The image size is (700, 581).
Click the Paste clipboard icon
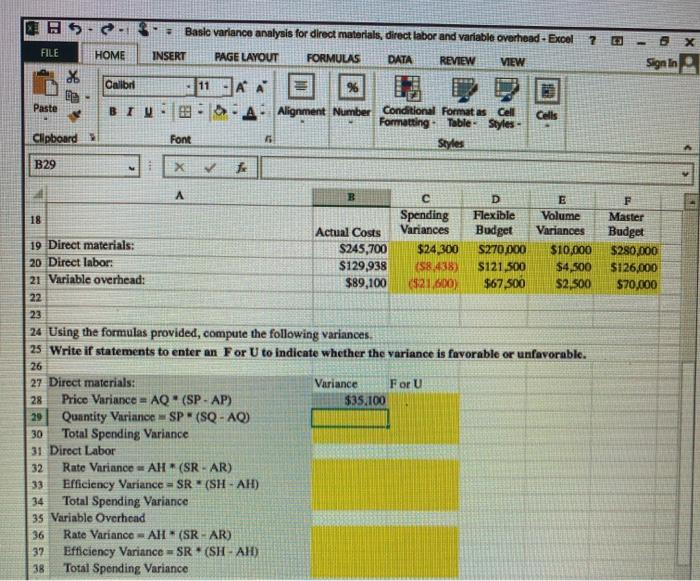point(45,84)
